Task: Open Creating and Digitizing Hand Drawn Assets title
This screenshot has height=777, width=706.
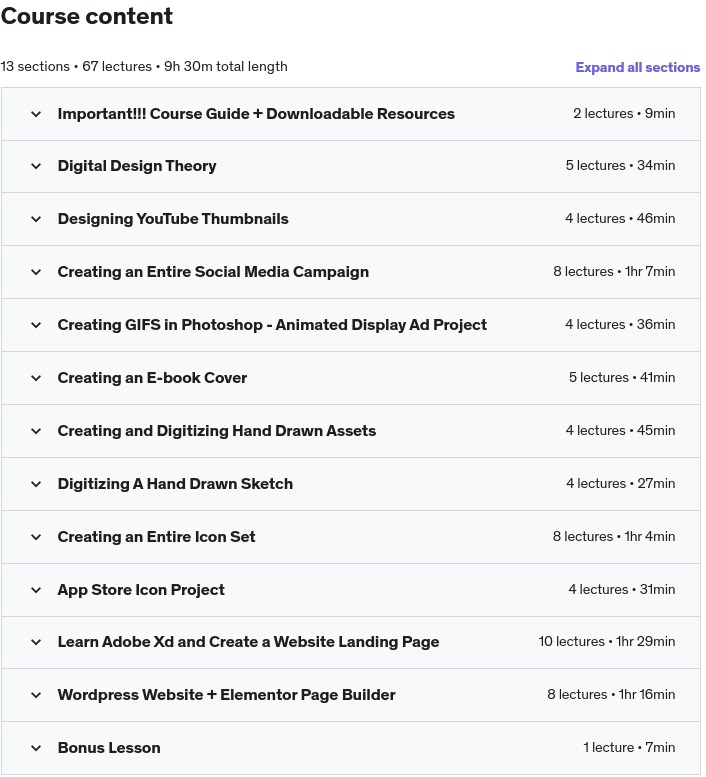Action: 217,431
